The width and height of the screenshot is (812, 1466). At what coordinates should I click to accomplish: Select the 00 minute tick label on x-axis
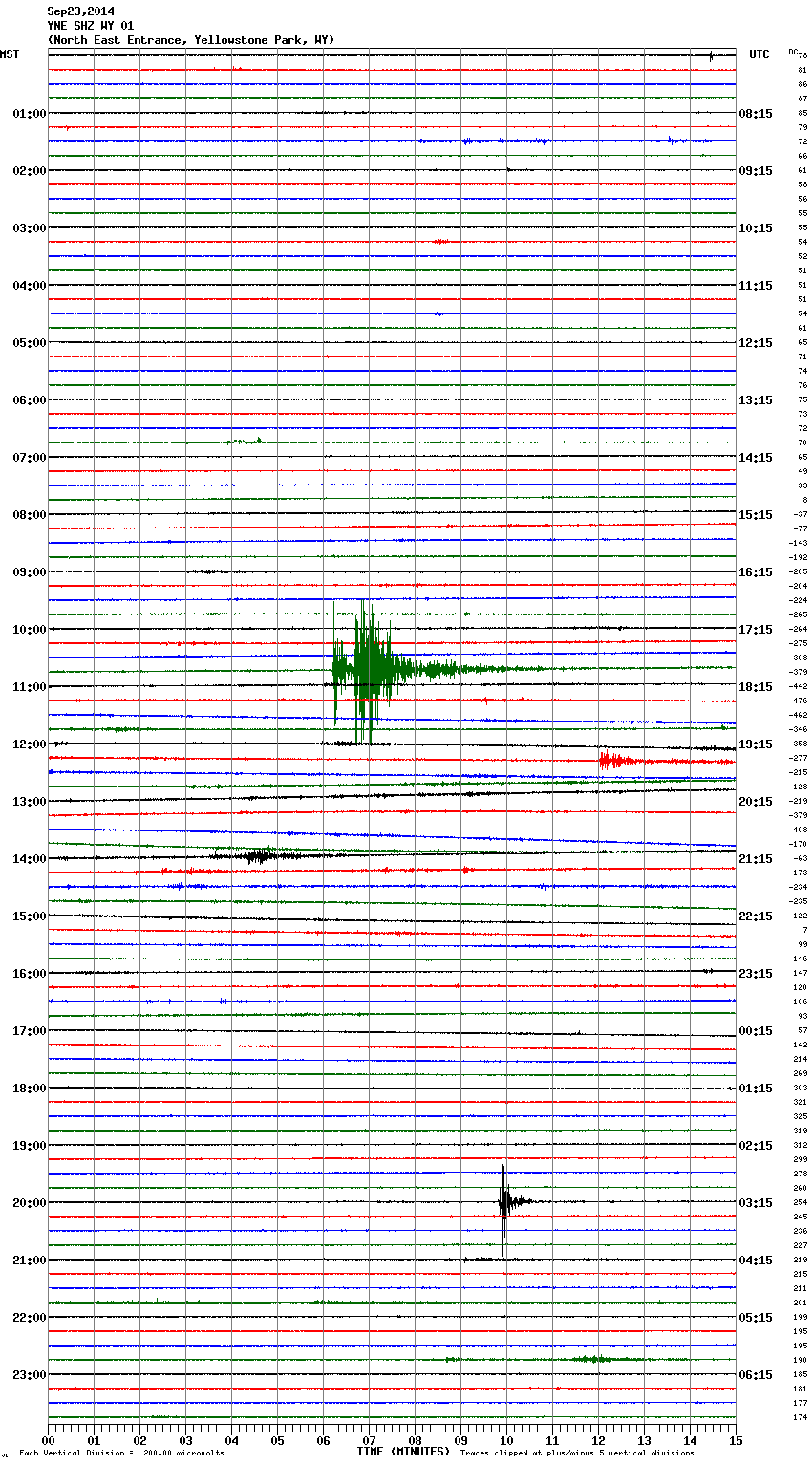point(48,1440)
